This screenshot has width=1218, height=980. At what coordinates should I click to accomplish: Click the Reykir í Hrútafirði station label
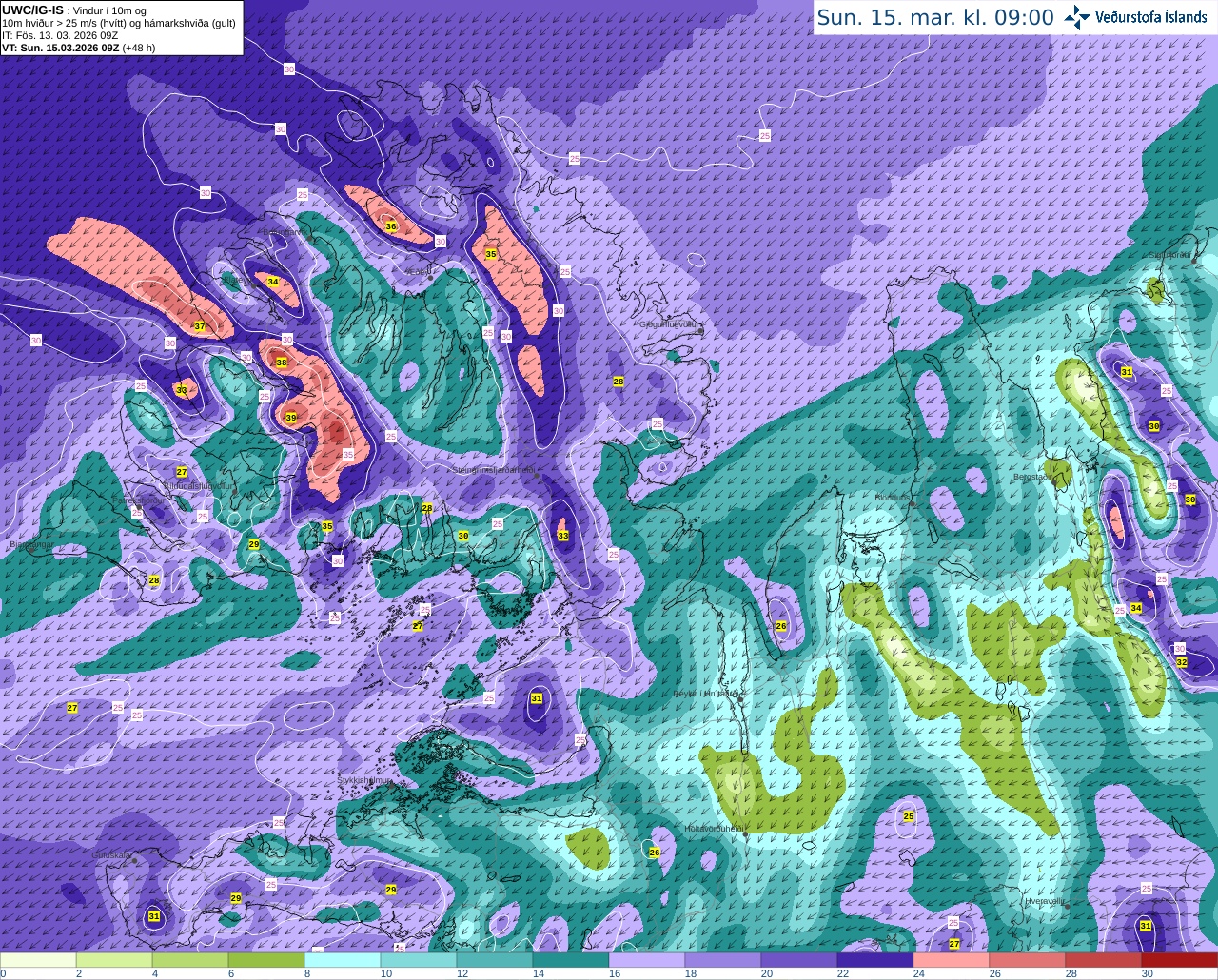pyautogui.click(x=705, y=694)
